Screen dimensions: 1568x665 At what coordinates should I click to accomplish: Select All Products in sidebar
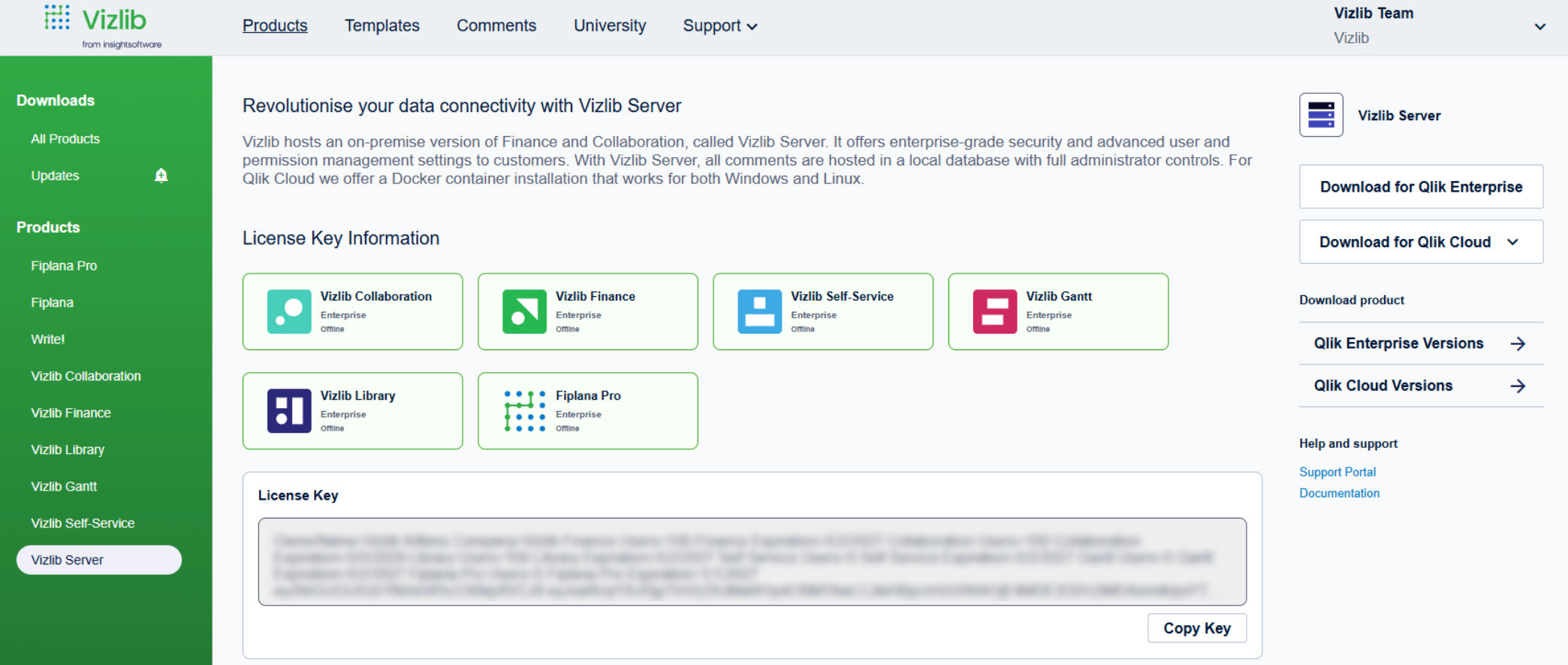(x=65, y=139)
